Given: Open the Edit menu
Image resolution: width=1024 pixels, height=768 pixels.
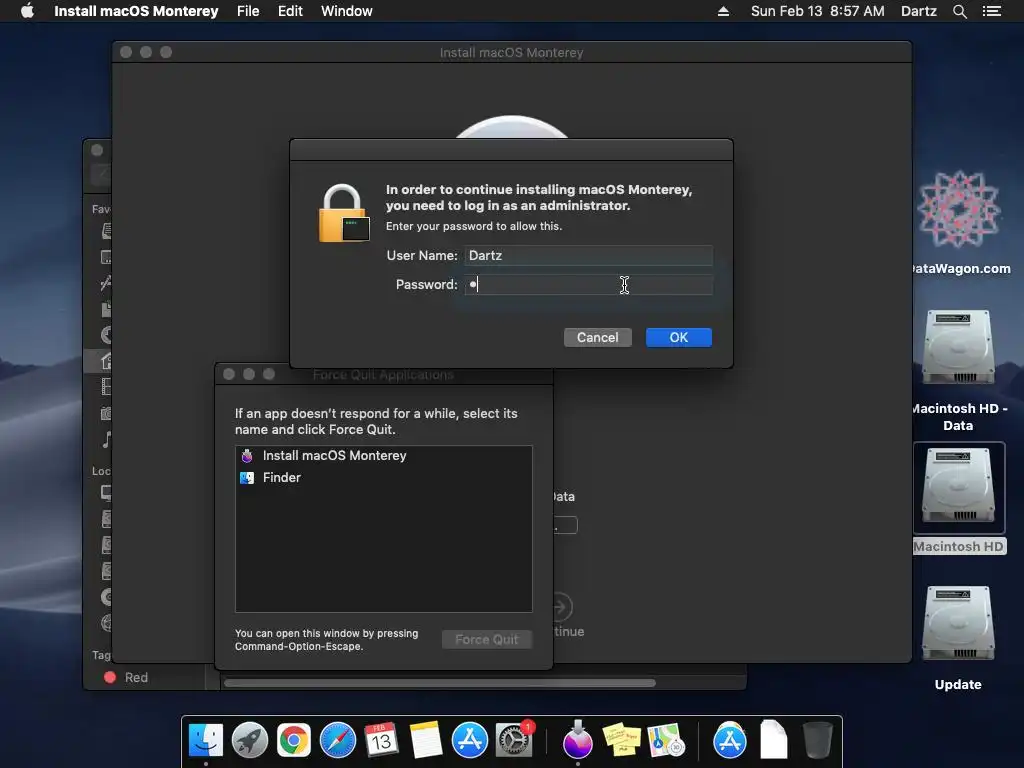Looking at the screenshot, I should tap(290, 11).
